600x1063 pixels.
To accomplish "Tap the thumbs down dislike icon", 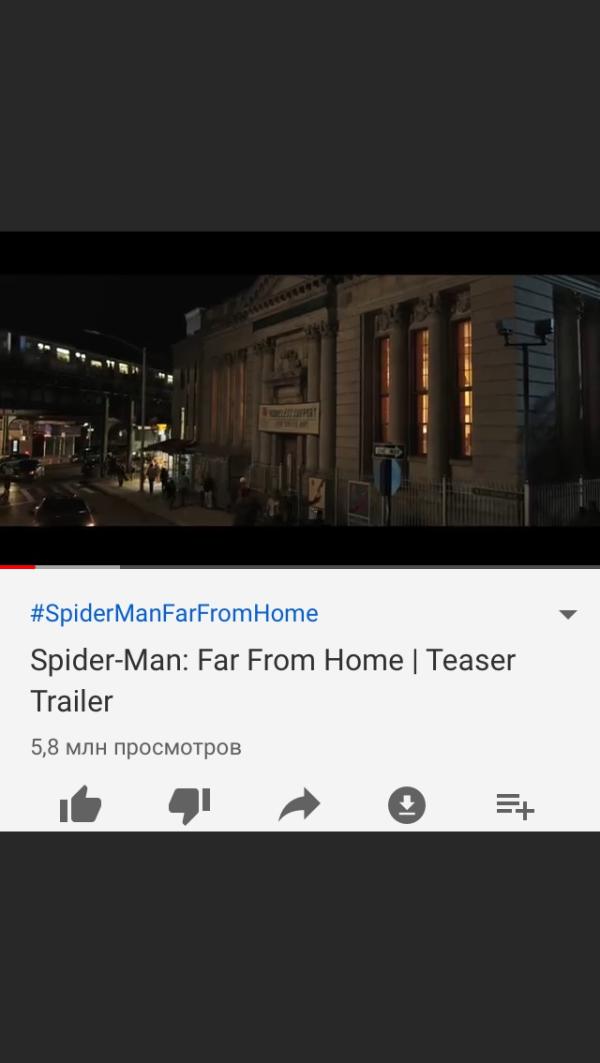I will (x=189, y=805).
